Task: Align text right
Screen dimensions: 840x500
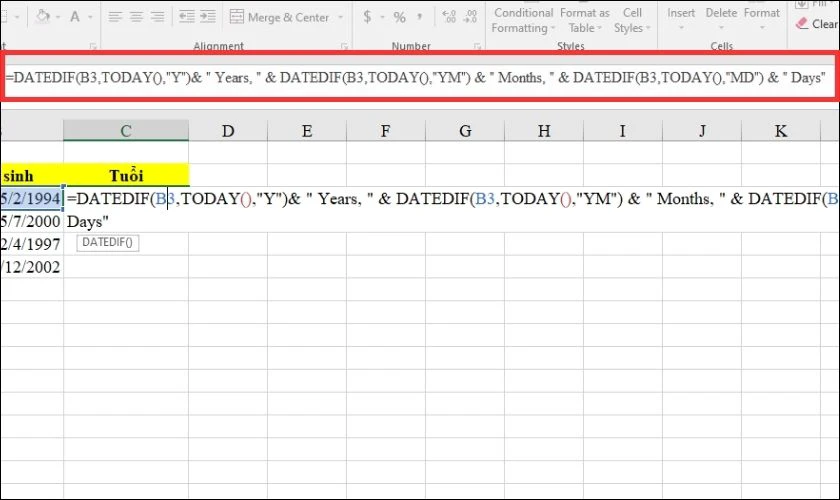Action: (157, 17)
